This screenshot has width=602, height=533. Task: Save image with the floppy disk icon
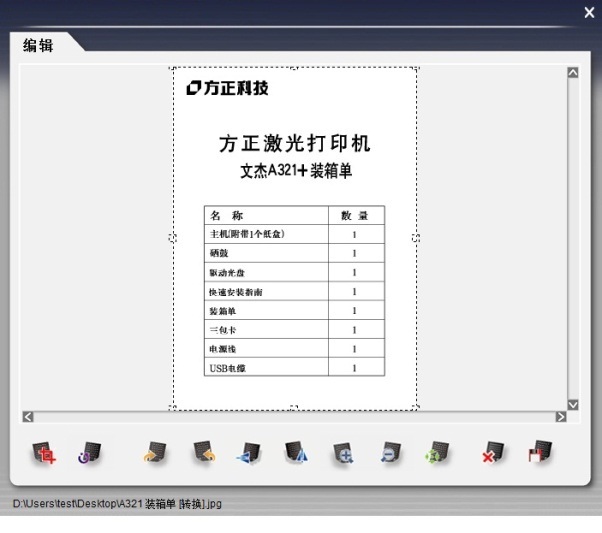(540, 452)
